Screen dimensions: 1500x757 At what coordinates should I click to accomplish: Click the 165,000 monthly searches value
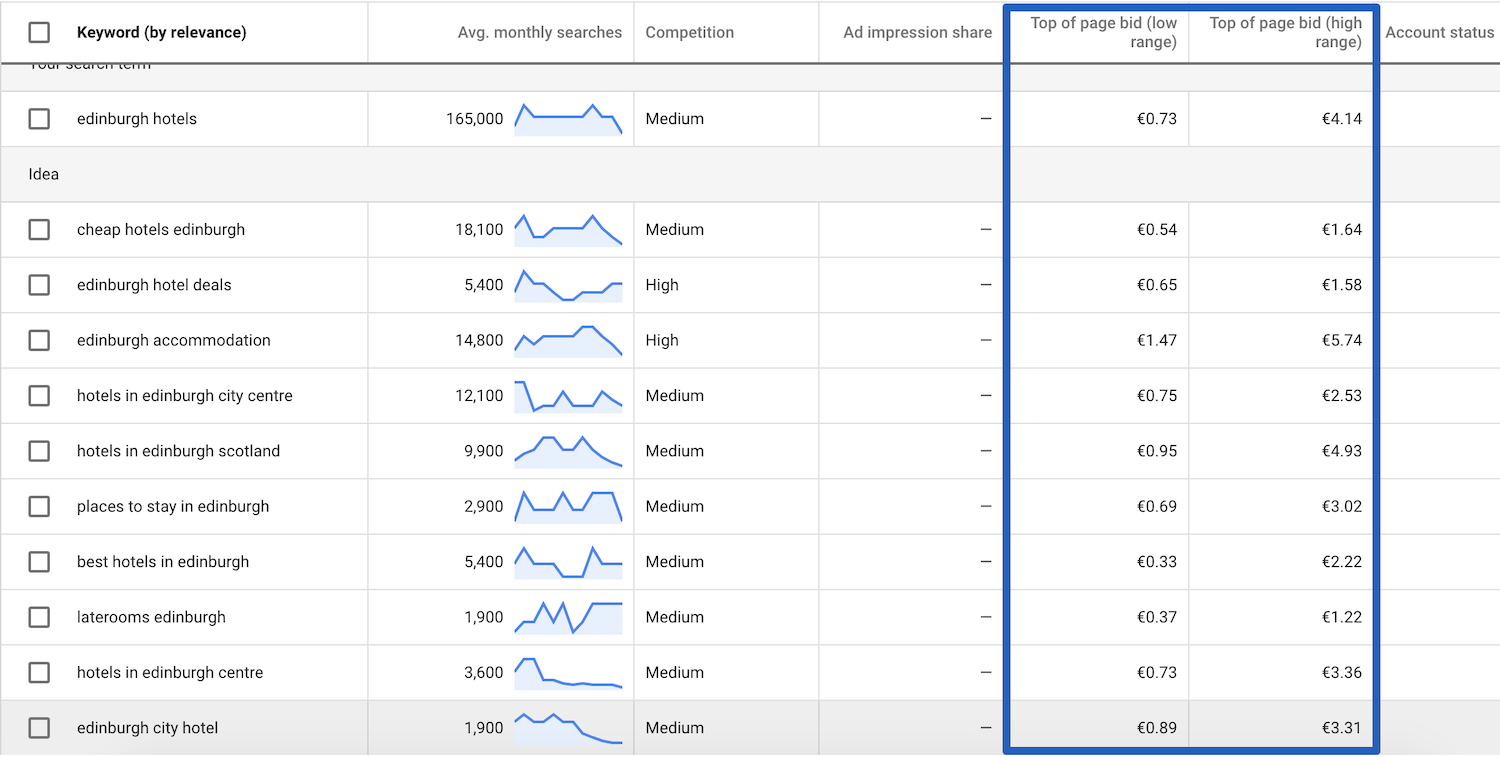(x=475, y=119)
